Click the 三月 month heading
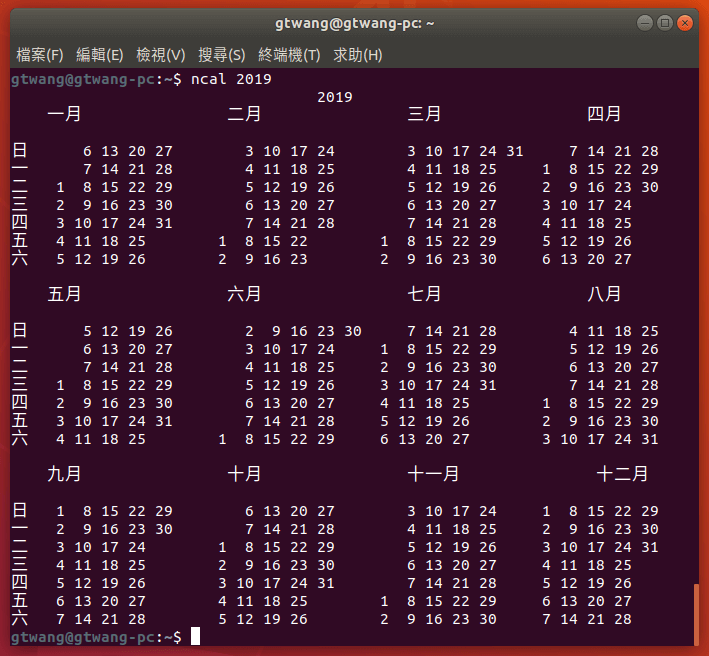Image resolution: width=709 pixels, height=656 pixels. 424,114
